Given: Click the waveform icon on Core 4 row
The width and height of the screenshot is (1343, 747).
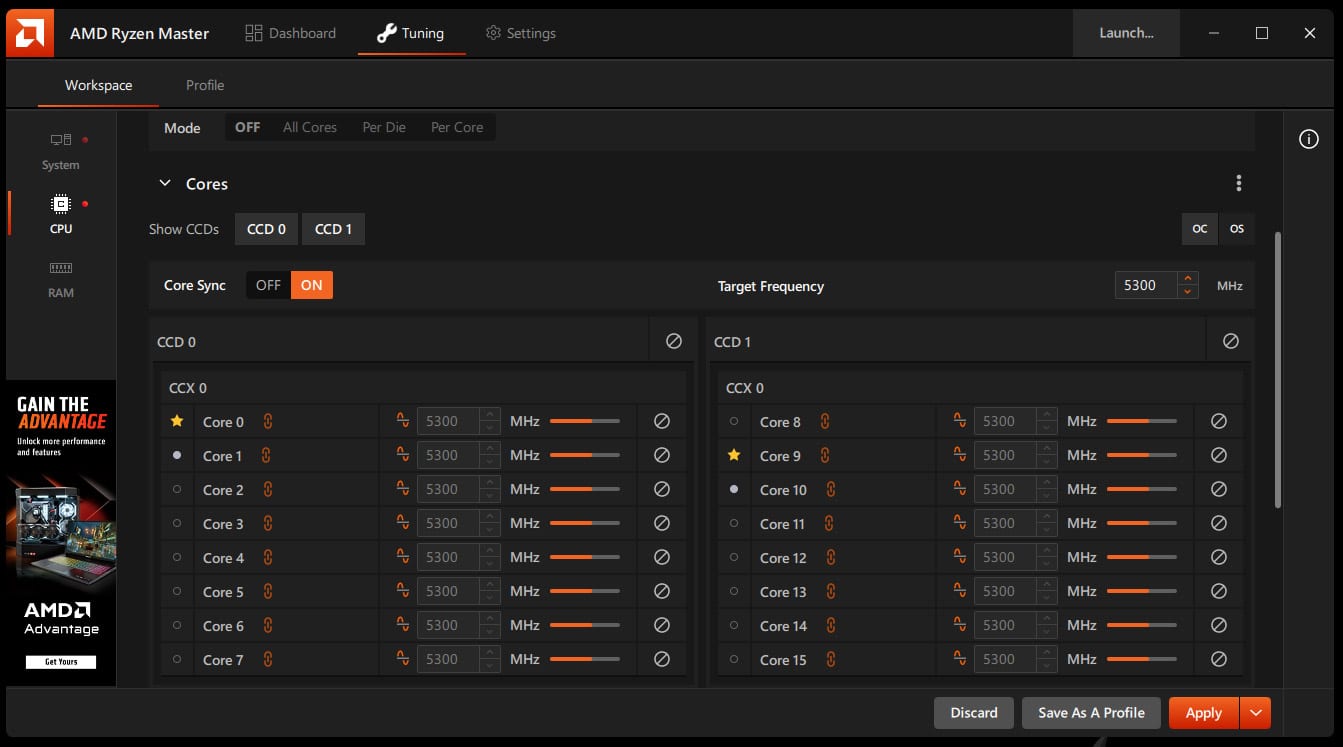Looking at the screenshot, I should pyautogui.click(x=402, y=557).
